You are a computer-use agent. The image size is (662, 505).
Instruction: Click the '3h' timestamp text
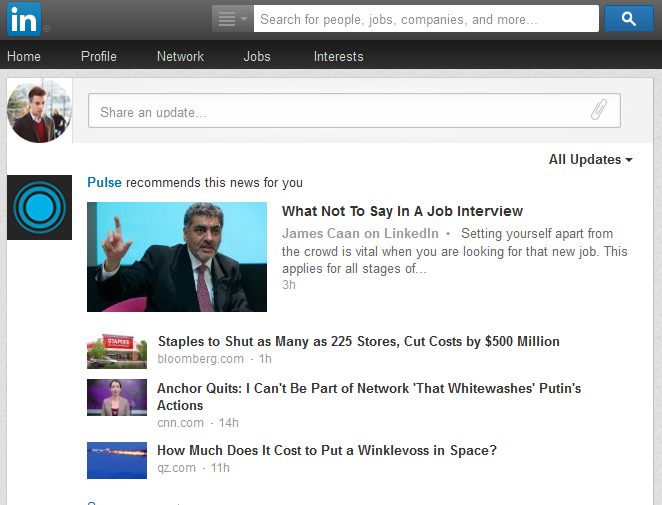(x=289, y=285)
